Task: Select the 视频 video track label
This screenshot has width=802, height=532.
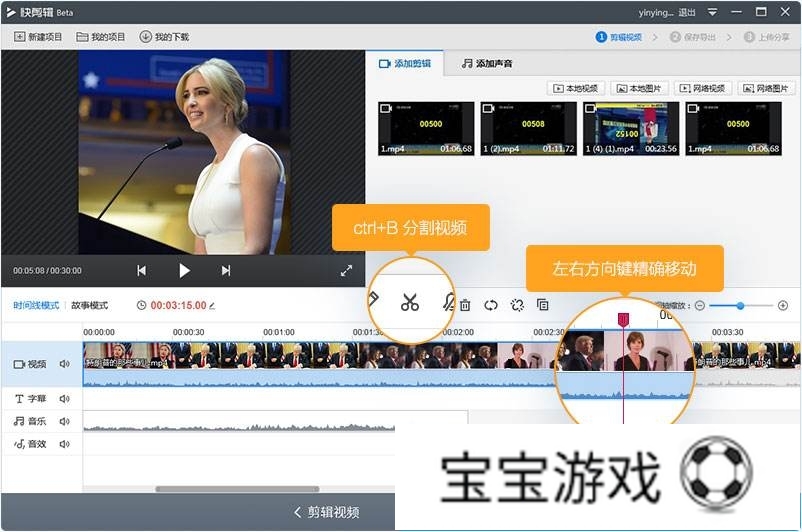Action: [x=30, y=364]
